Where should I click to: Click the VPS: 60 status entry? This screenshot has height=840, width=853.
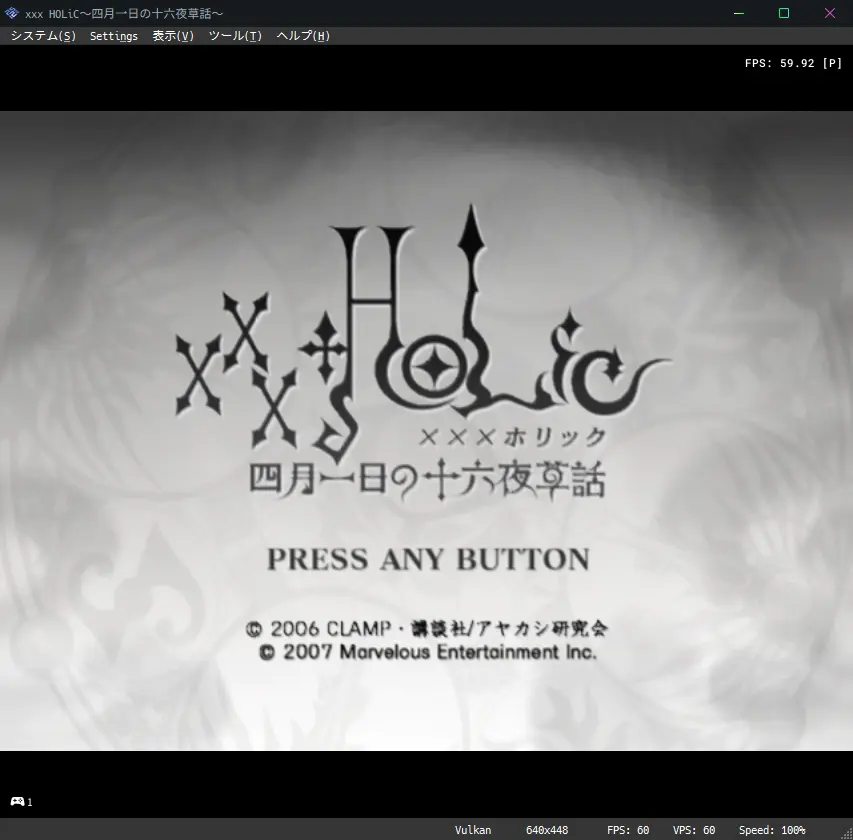click(694, 830)
